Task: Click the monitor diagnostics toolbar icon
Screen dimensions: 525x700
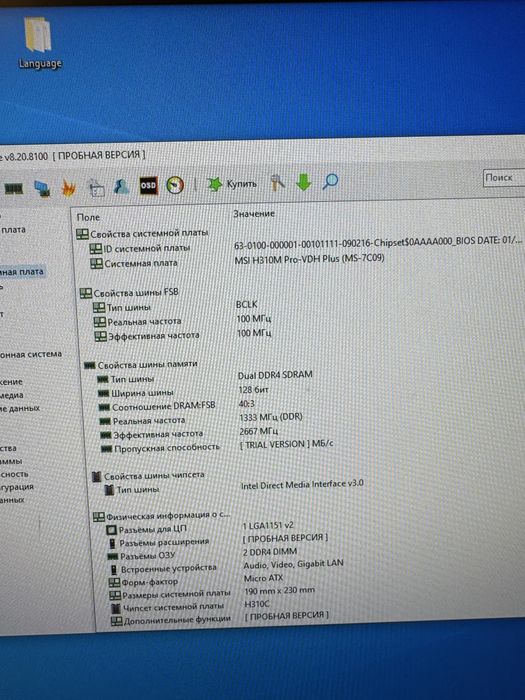Action: (42, 188)
